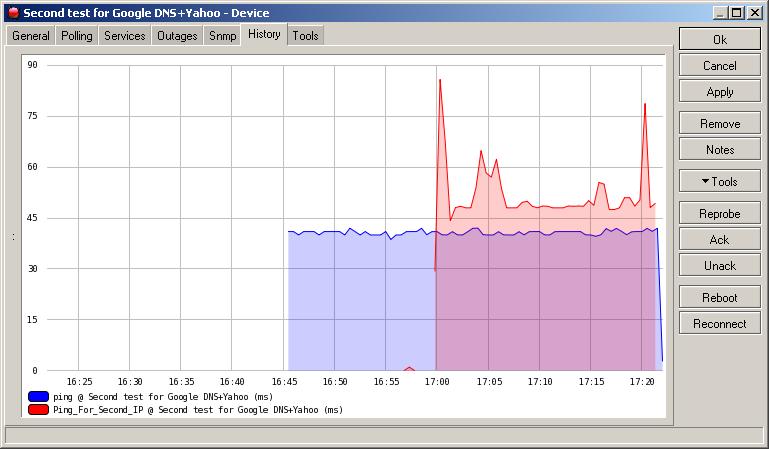Click the Cancel button
Screen dimensions: 769x449
(719, 66)
